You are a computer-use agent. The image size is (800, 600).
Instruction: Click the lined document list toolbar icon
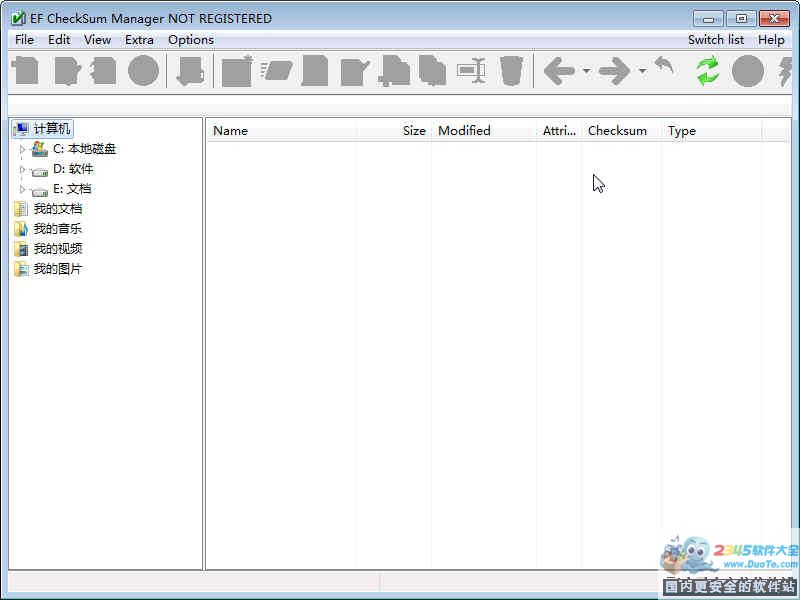click(x=104, y=71)
